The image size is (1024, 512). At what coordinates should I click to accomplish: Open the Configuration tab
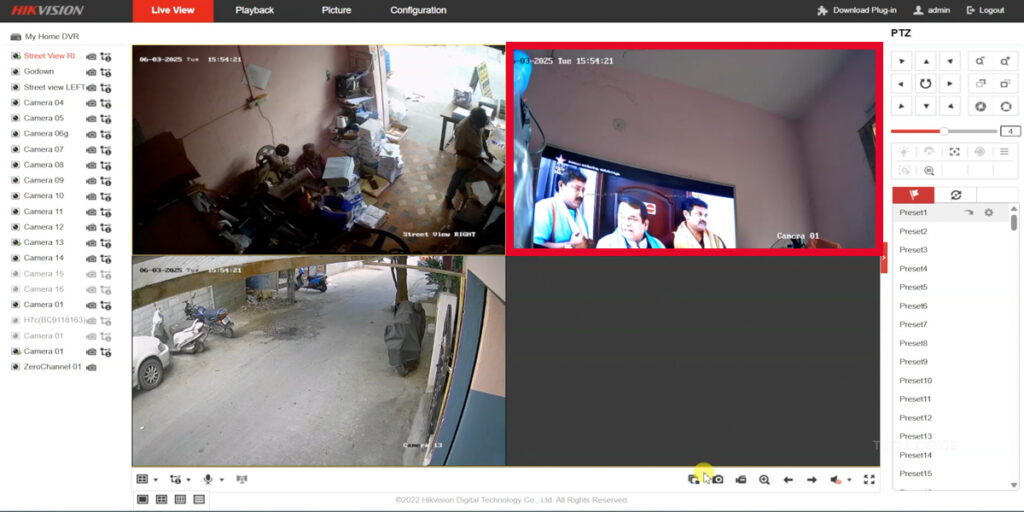(418, 11)
